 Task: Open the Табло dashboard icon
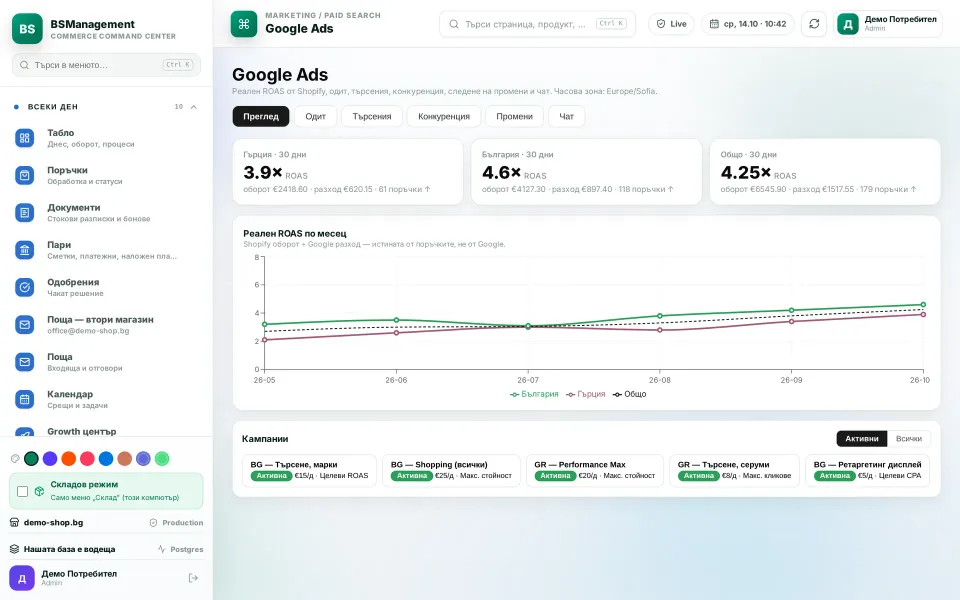pos(24,138)
